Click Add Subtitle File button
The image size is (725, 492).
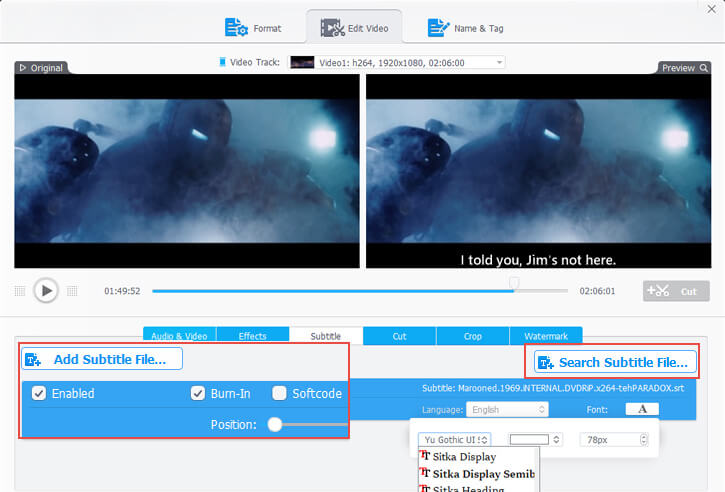coord(102,359)
